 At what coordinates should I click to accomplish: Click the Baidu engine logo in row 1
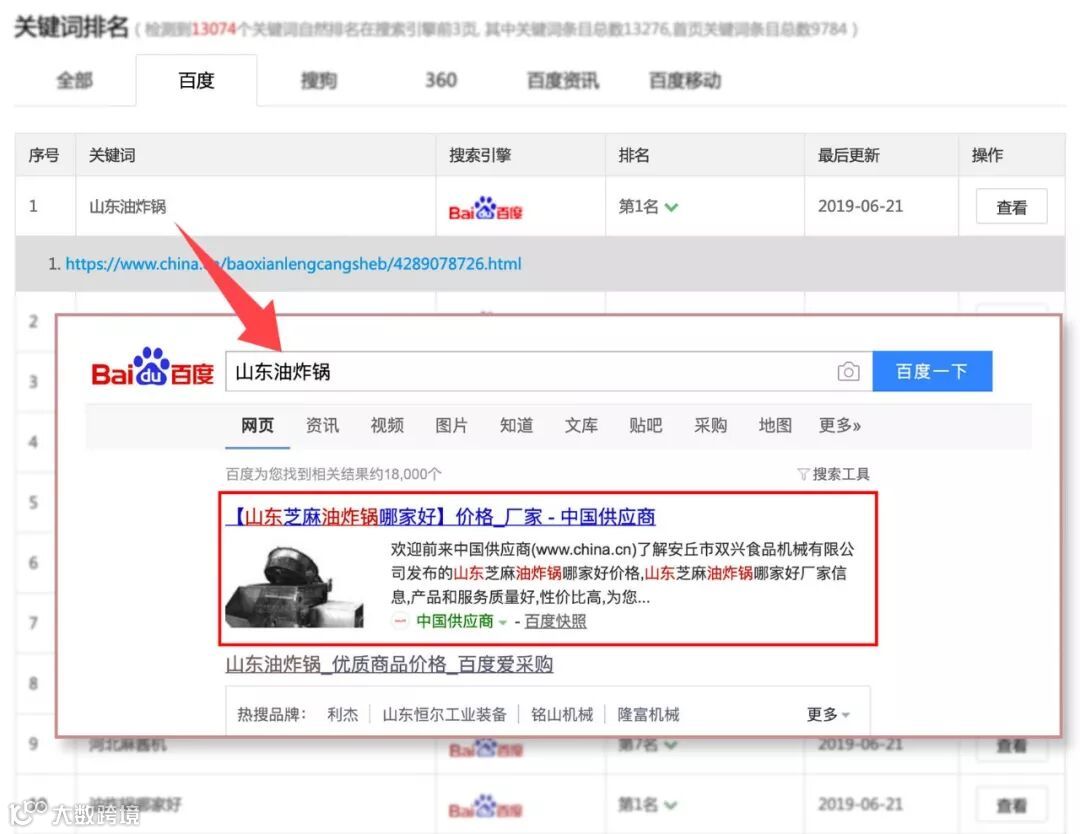tap(485, 208)
